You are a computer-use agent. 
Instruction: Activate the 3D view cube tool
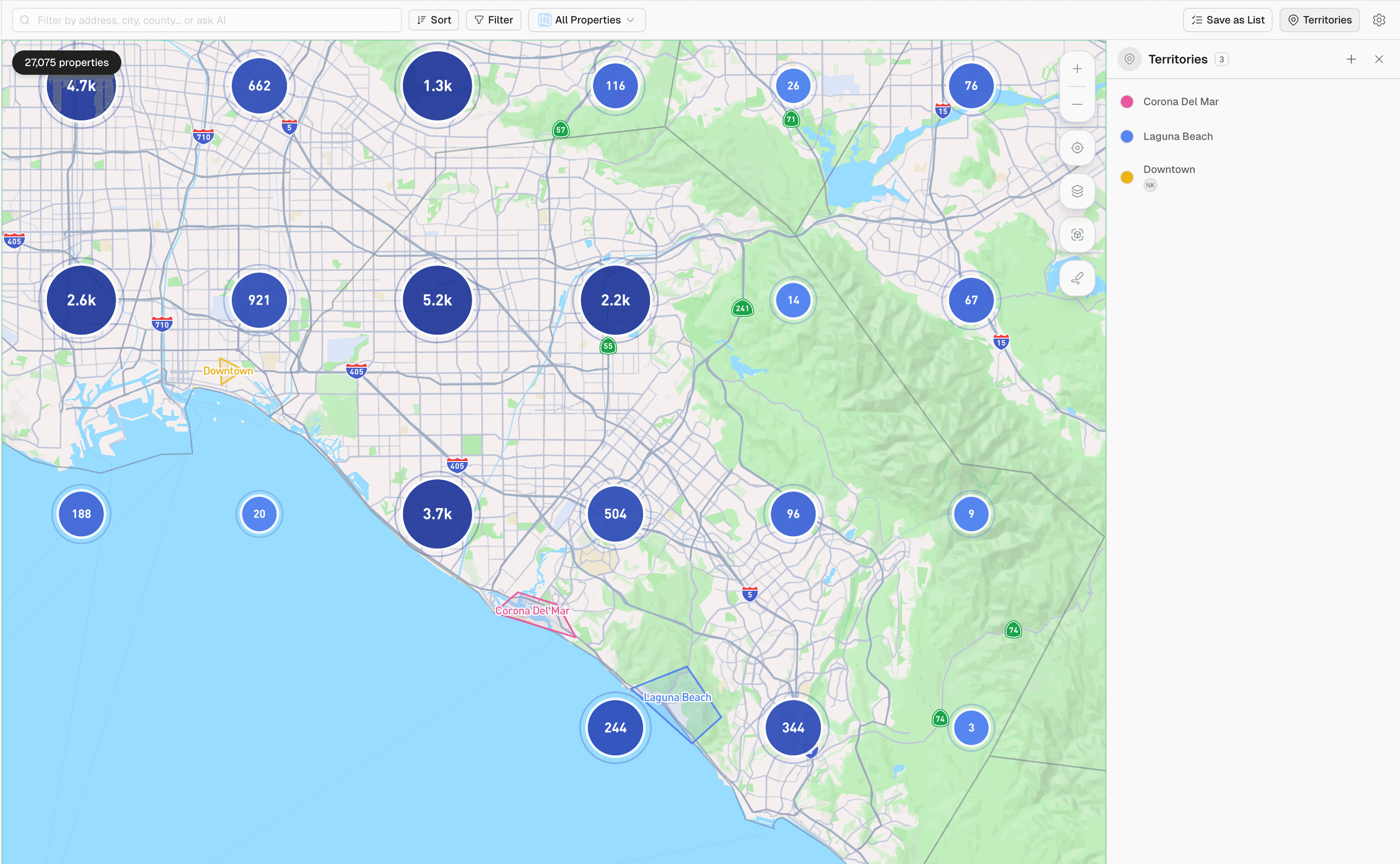coord(1077,235)
